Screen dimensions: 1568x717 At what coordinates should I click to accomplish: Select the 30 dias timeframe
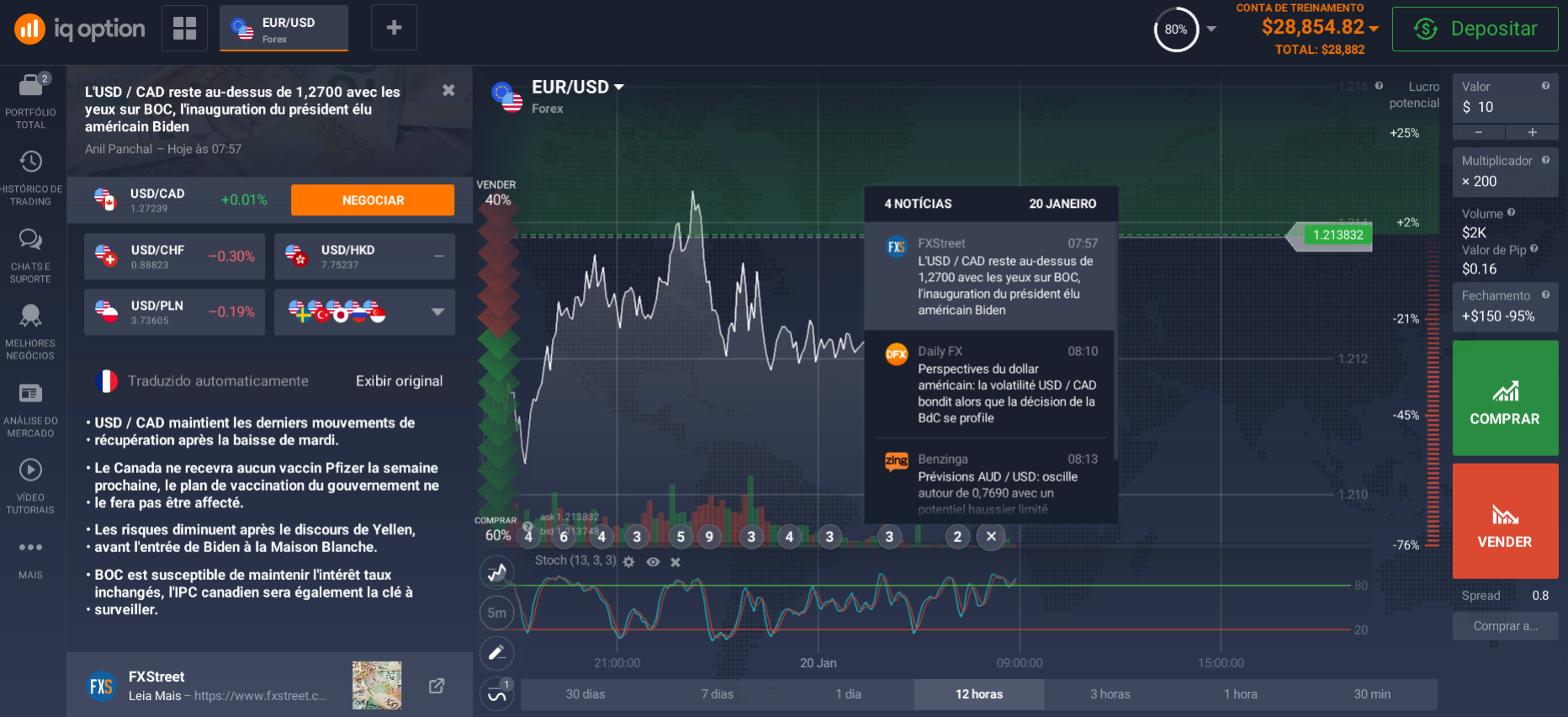[x=585, y=694]
